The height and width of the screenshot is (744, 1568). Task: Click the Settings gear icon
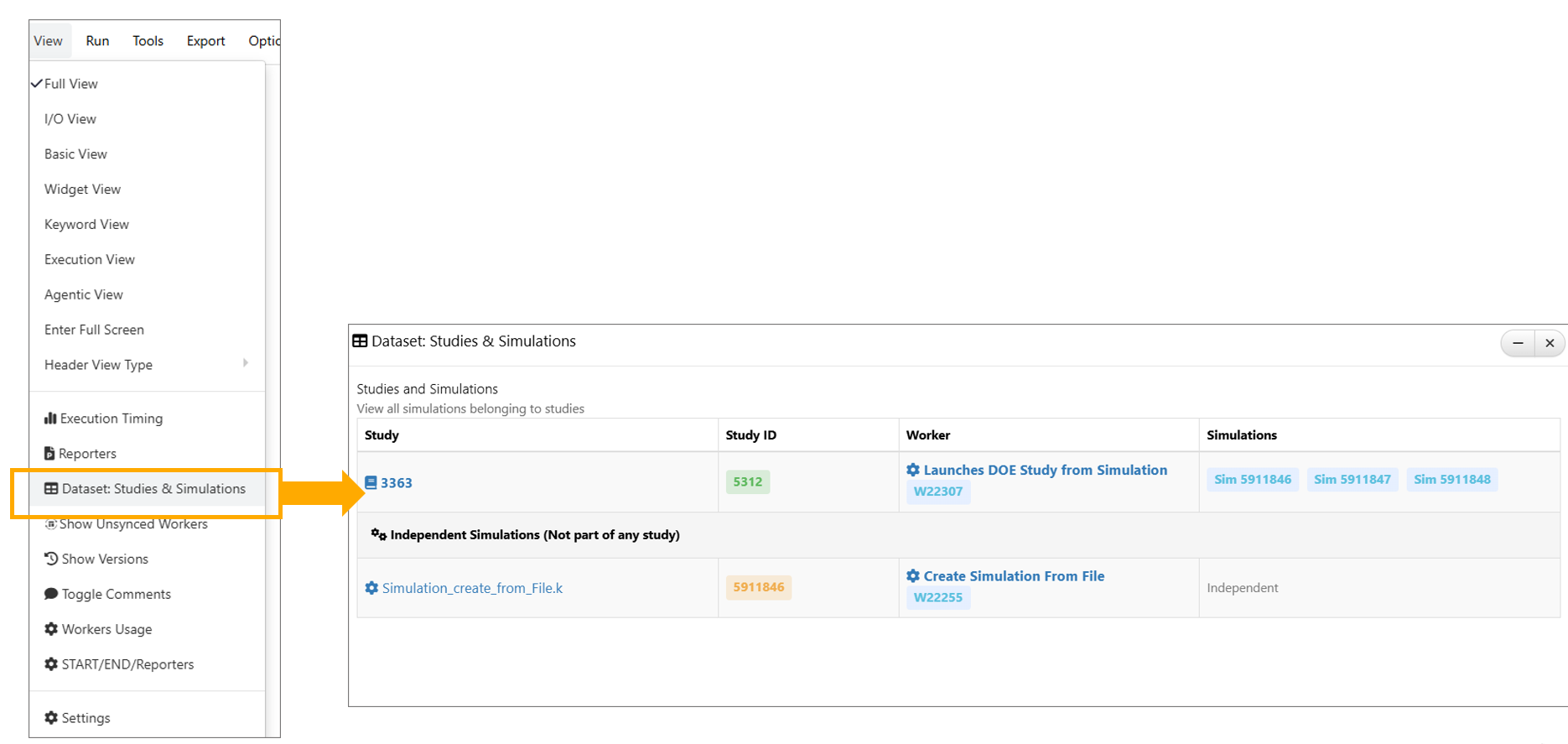(51, 718)
